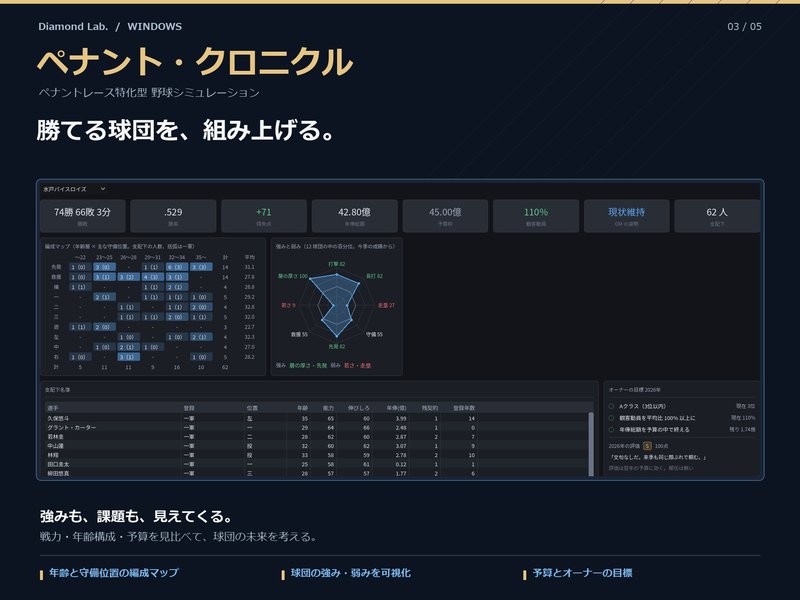The width and height of the screenshot is (800, 600).
Task: Click the .529 win rate card
Action: [173, 216]
